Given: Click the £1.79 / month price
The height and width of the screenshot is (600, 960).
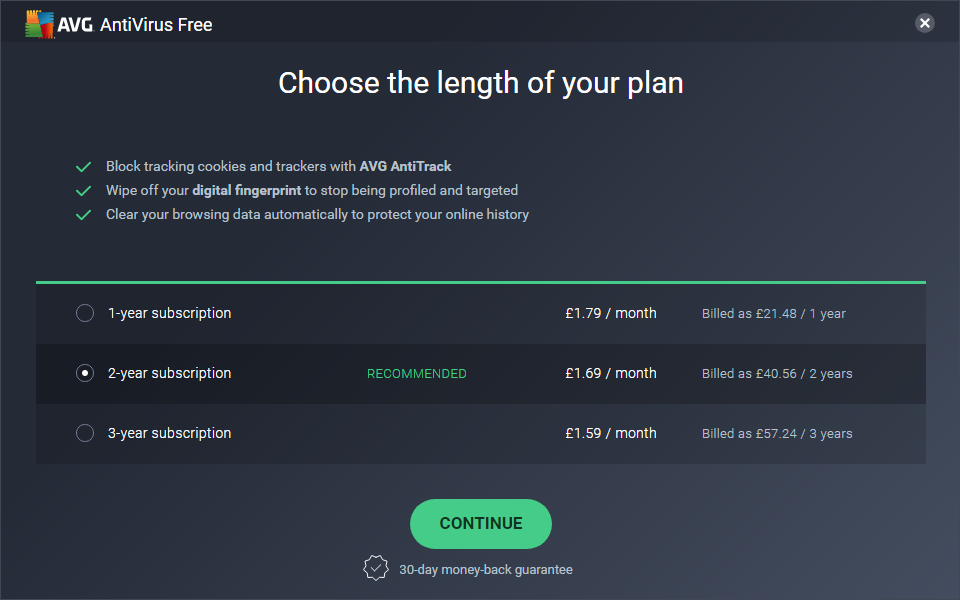Looking at the screenshot, I should (x=610, y=314).
